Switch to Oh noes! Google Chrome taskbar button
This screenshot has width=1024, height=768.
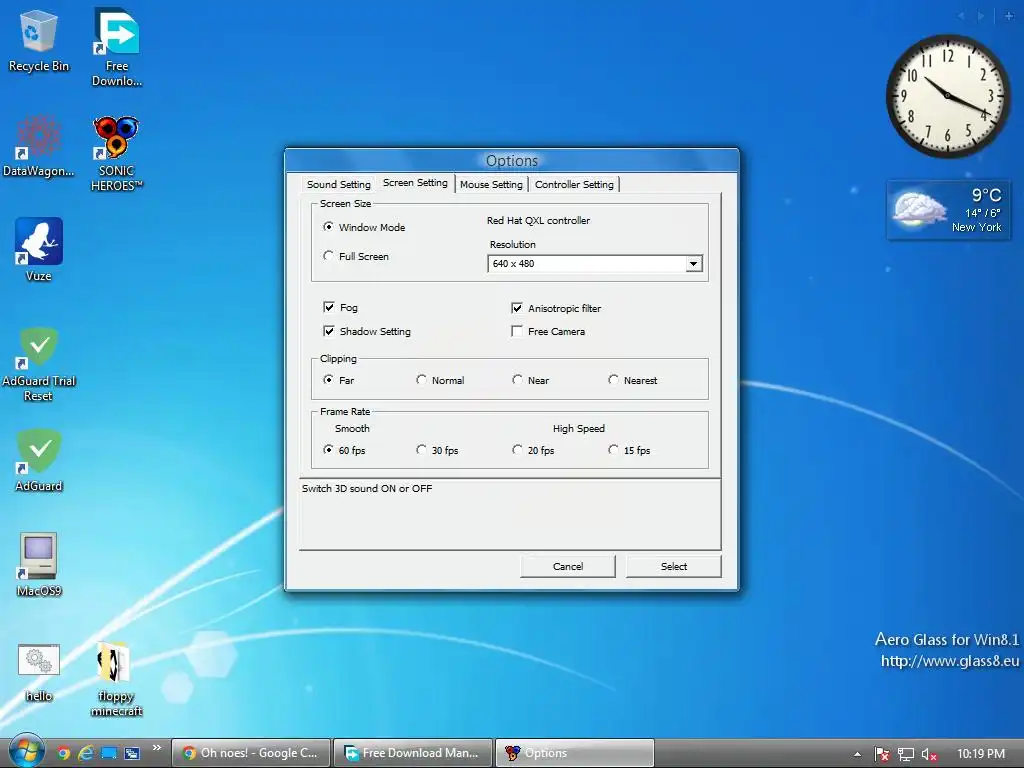pyautogui.click(x=251, y=753)
